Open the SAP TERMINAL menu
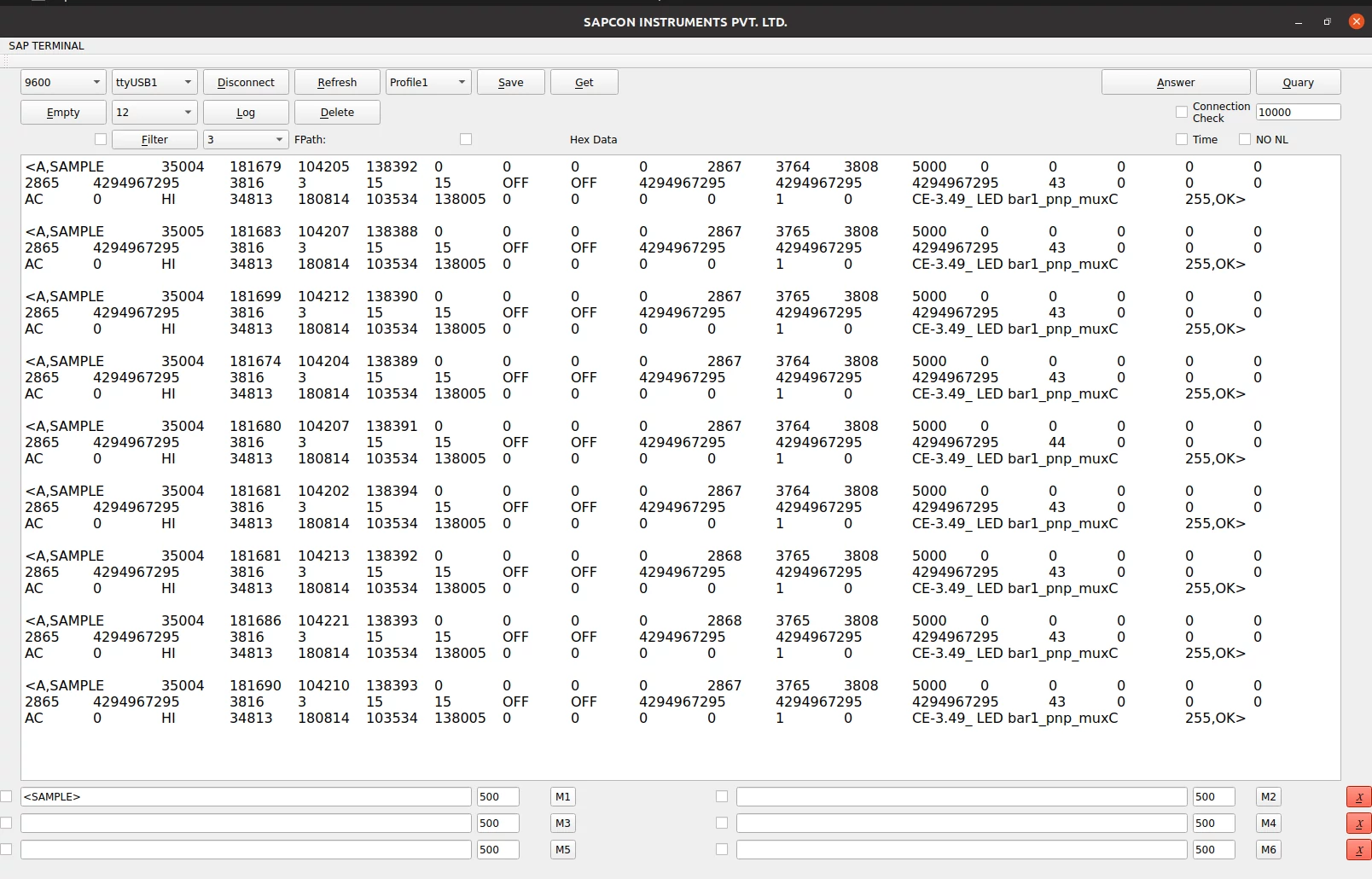Viewport: 1372px width, 879px height. (x=46, y=46)
